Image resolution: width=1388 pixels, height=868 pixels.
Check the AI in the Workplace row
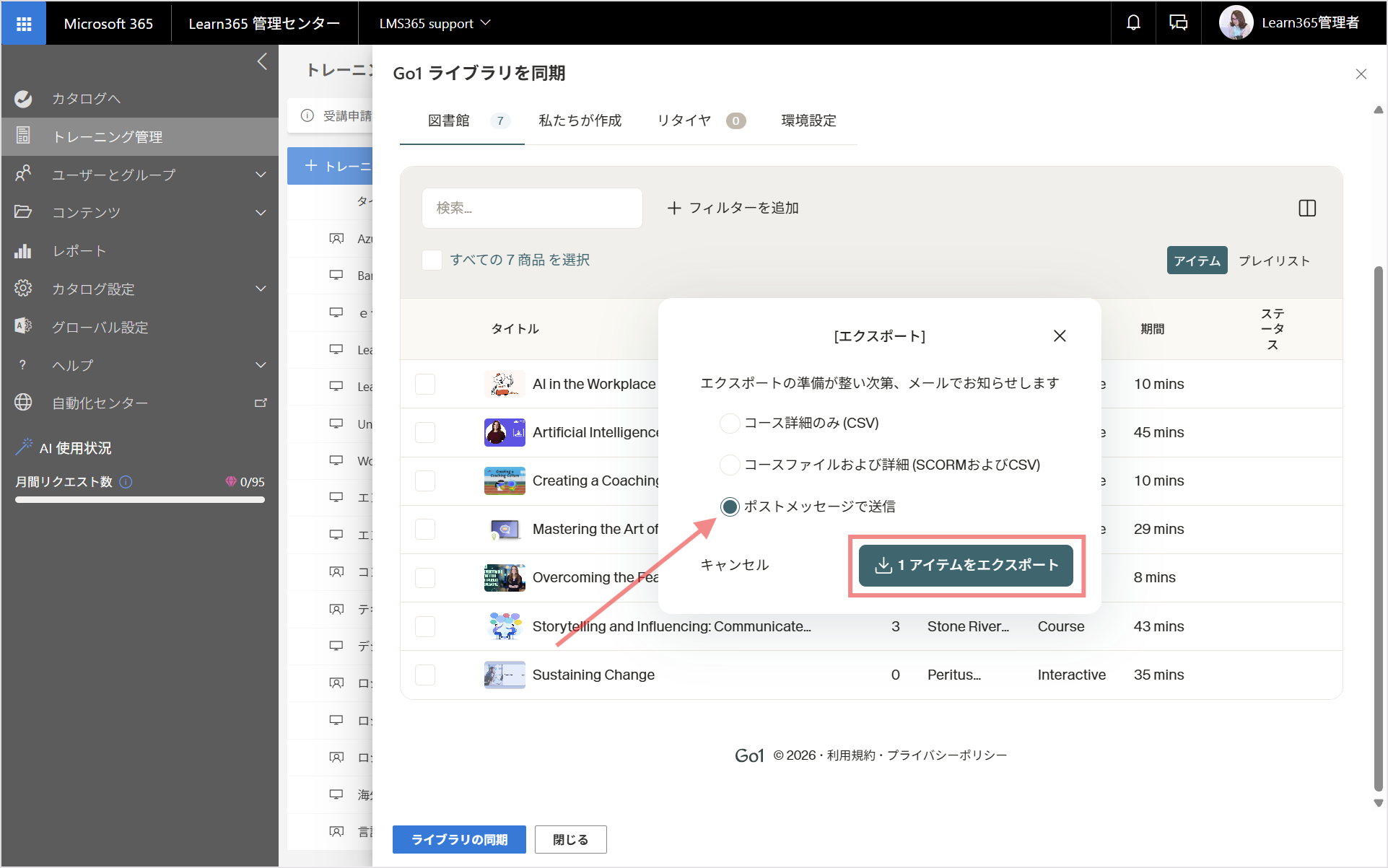[x=425, y=384]
